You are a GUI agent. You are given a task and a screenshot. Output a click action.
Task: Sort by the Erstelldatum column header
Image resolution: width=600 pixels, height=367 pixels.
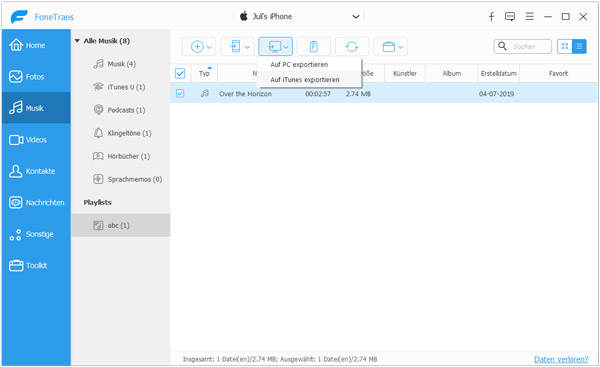click(499, 73)
